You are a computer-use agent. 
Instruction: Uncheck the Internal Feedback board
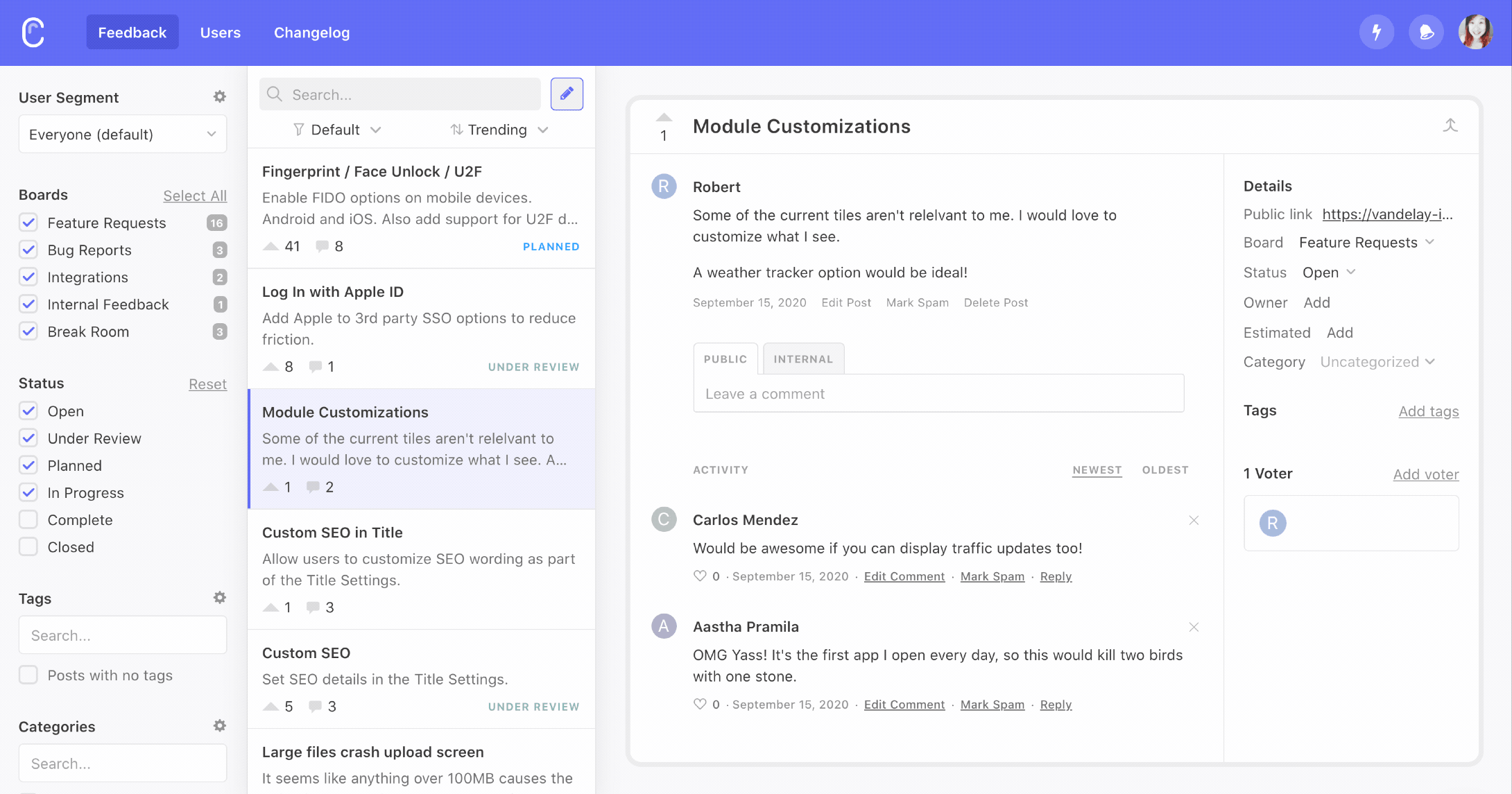[28, 304]
